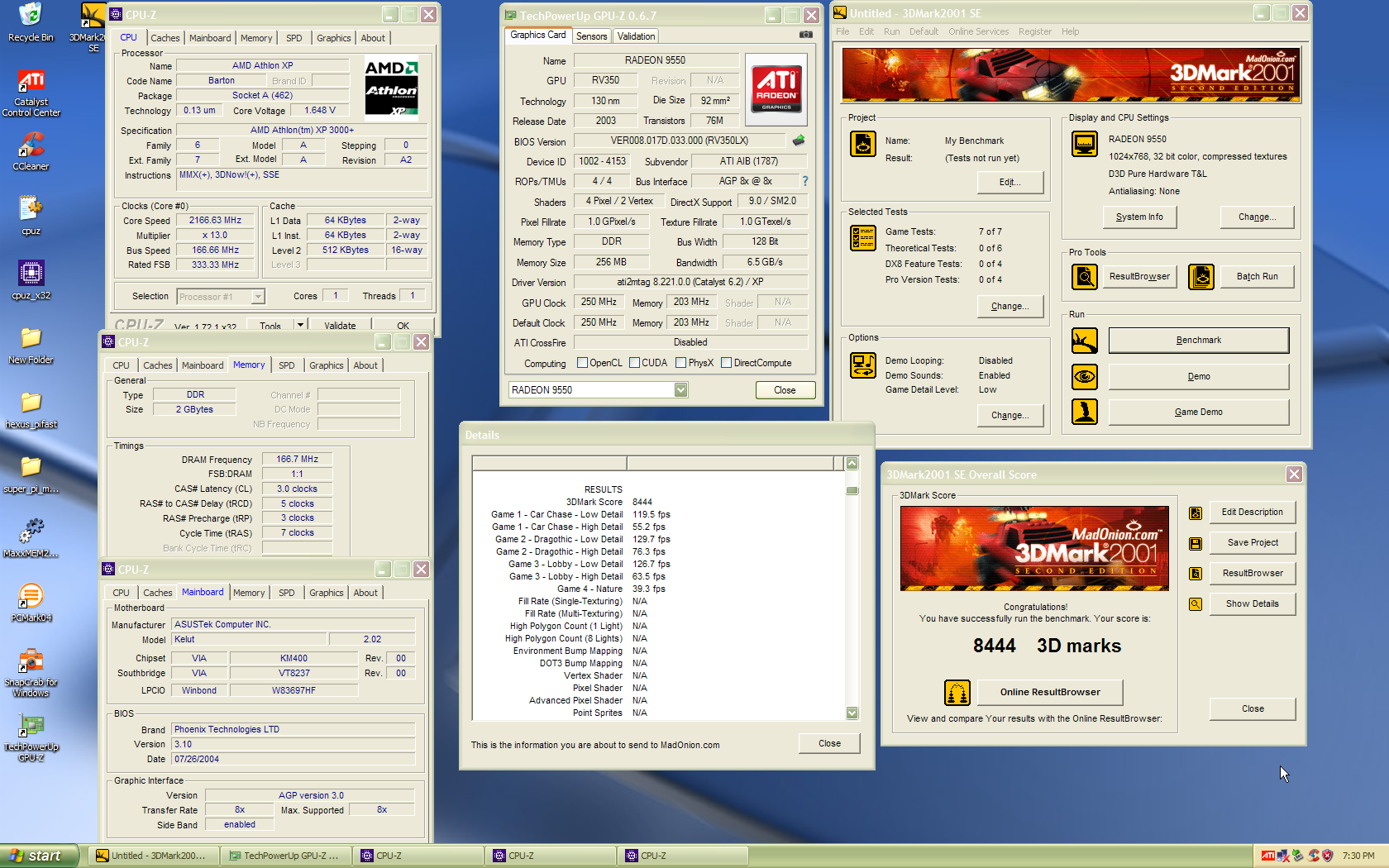Click the Validate button in CPU-Z
Viewport: 1389px width, 868px height.
click(340, 325)
